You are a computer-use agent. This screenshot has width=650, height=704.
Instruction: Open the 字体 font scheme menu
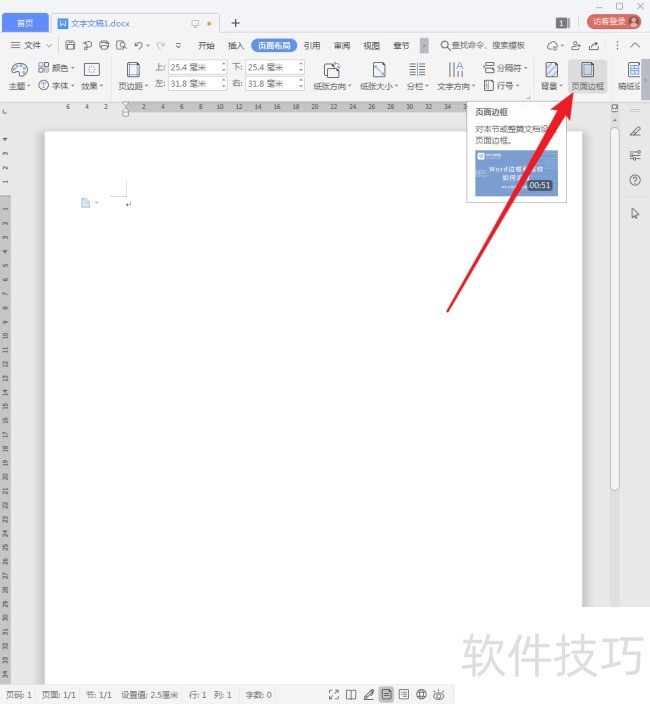point(56,85)
